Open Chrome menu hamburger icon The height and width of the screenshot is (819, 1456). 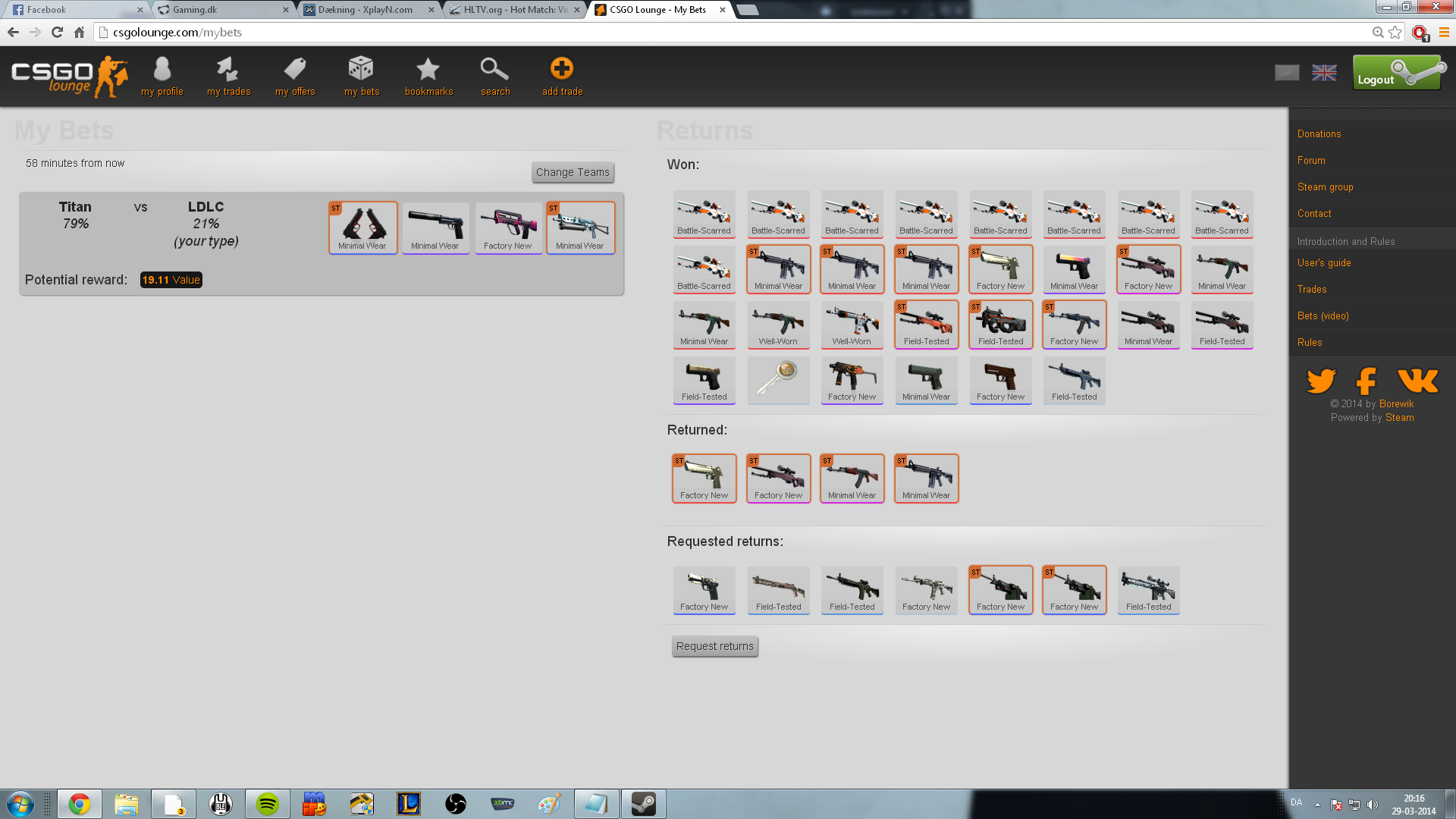[1444, 32]
